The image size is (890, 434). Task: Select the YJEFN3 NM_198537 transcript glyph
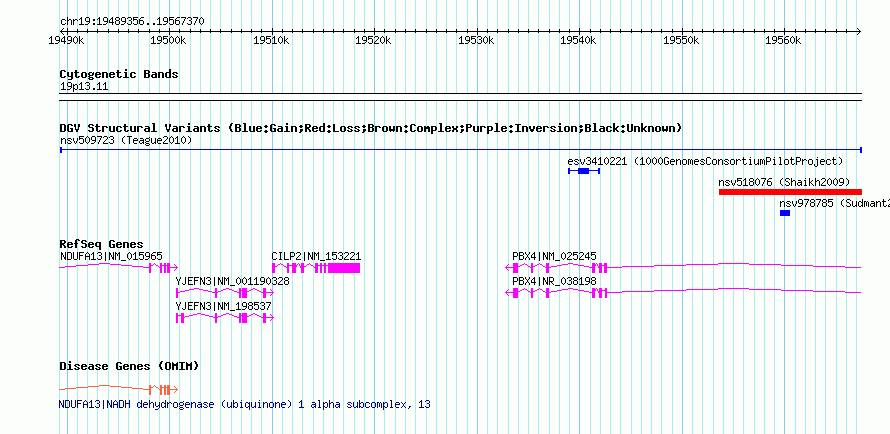225,318
